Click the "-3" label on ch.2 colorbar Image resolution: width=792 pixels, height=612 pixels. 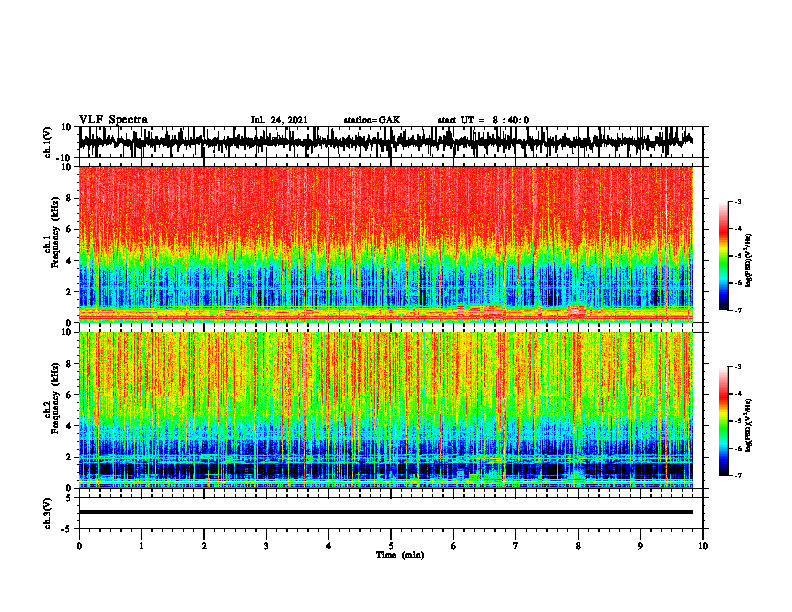point(738,367)
